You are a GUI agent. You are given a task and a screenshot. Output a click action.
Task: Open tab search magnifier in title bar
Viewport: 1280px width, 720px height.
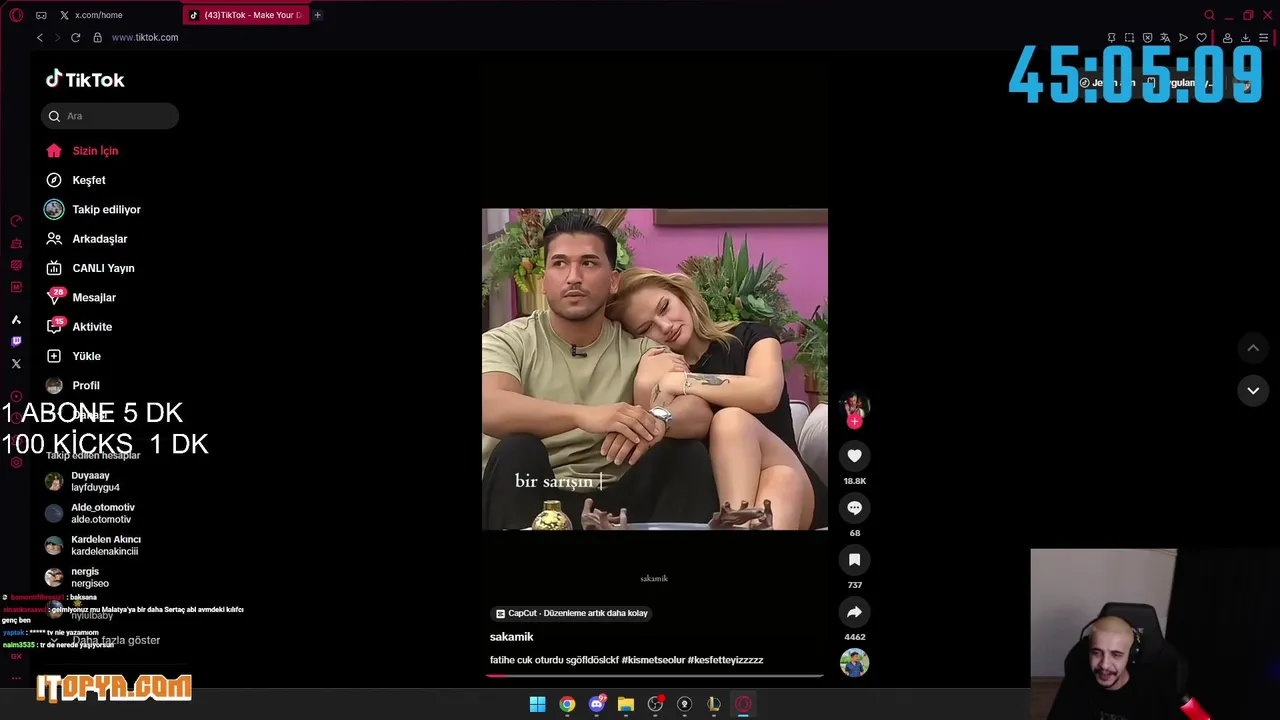pos(1209,15)
